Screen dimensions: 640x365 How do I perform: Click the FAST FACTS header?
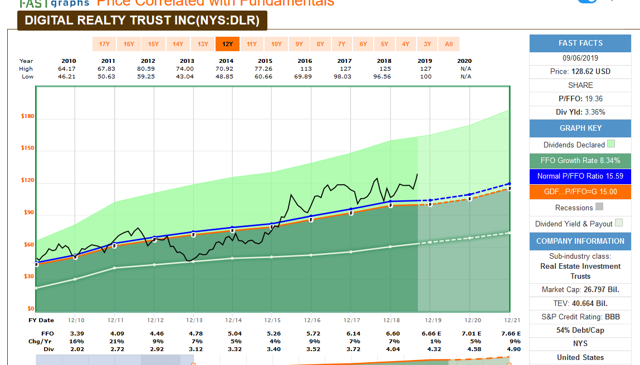580,43
